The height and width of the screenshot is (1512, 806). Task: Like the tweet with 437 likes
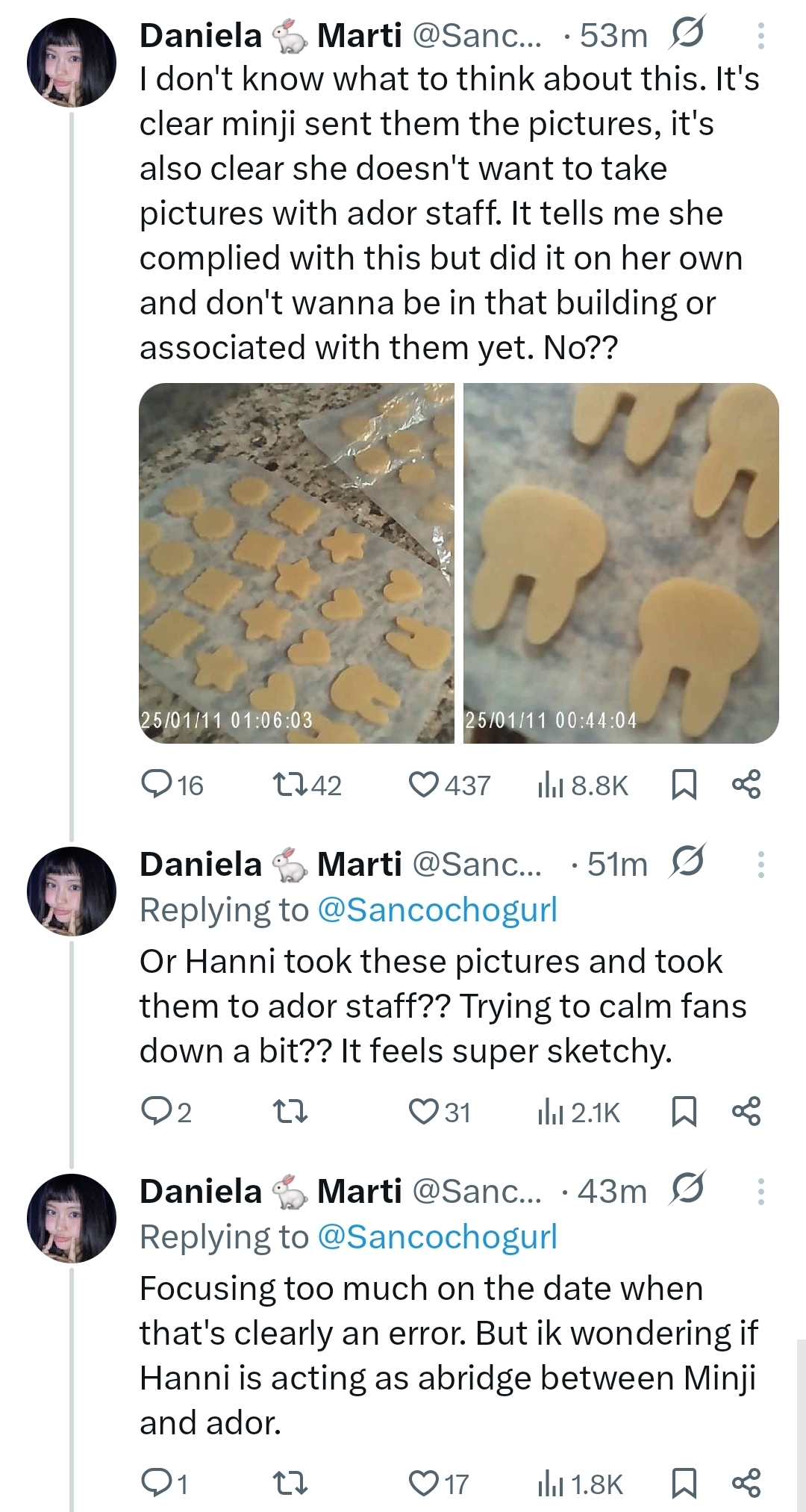pos(450,785)
